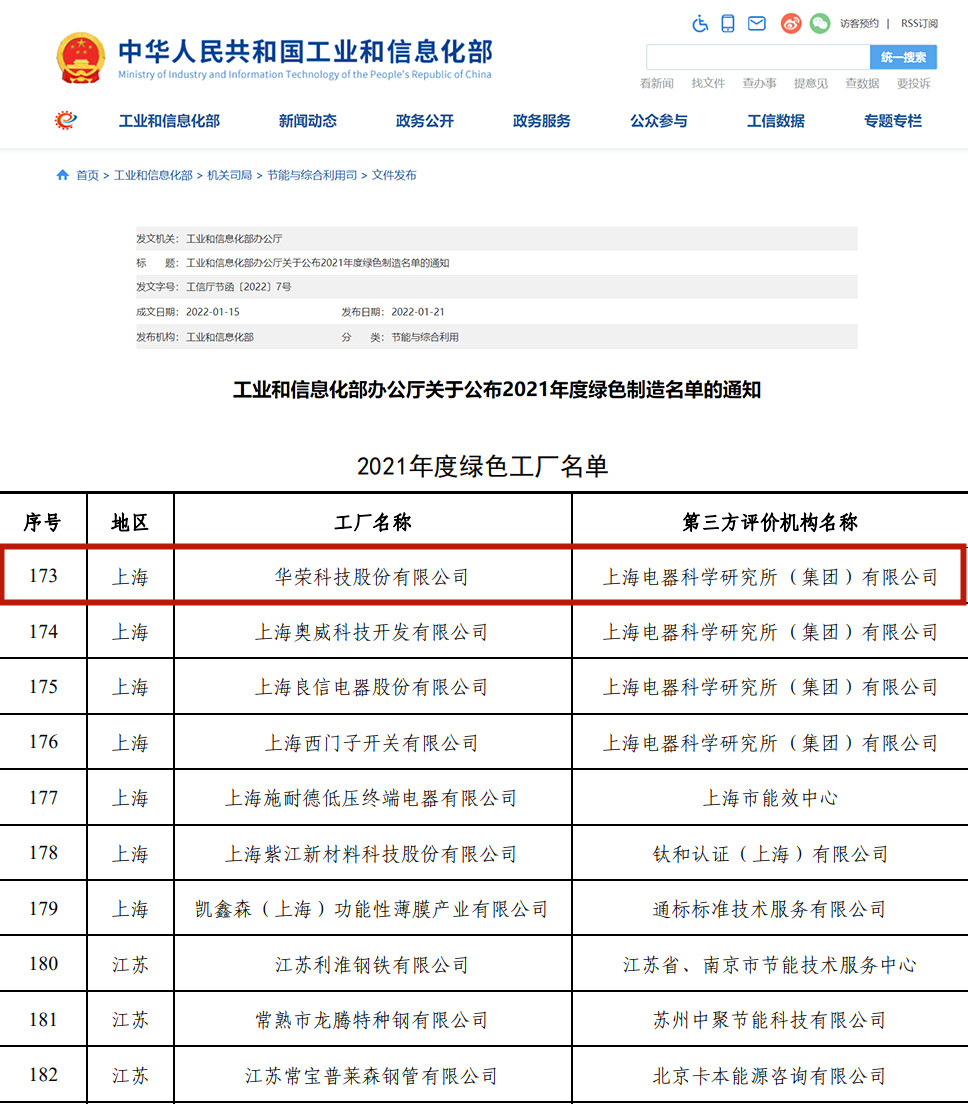Click the 上海紫江新材料科技股份有限公司 cell
The width and height of the screenshot is (968, 1104).
pyautogui.click(x=372, y=854)
